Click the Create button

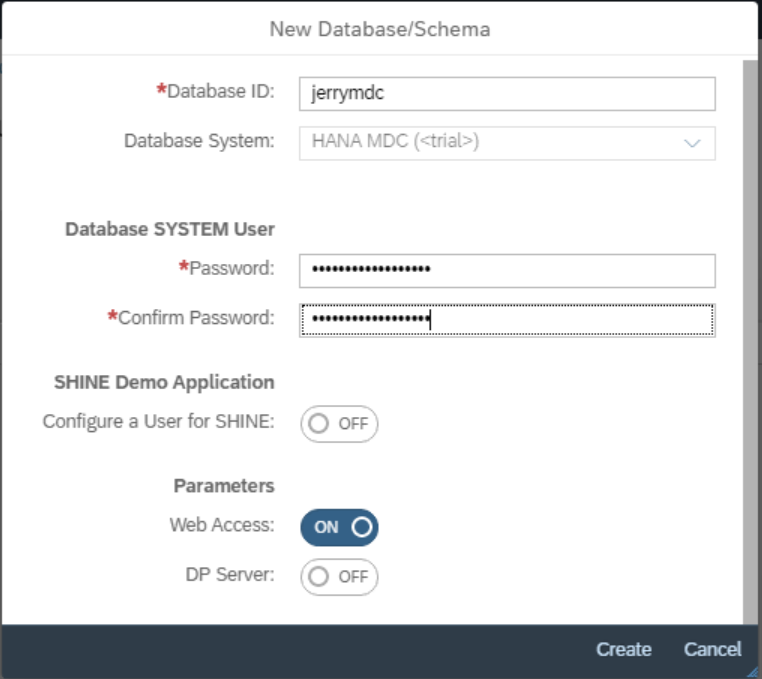tap(623, 649)
